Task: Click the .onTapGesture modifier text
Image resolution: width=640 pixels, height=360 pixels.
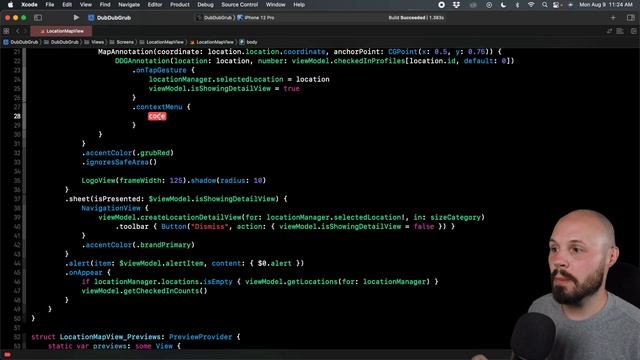Action: 159,70
